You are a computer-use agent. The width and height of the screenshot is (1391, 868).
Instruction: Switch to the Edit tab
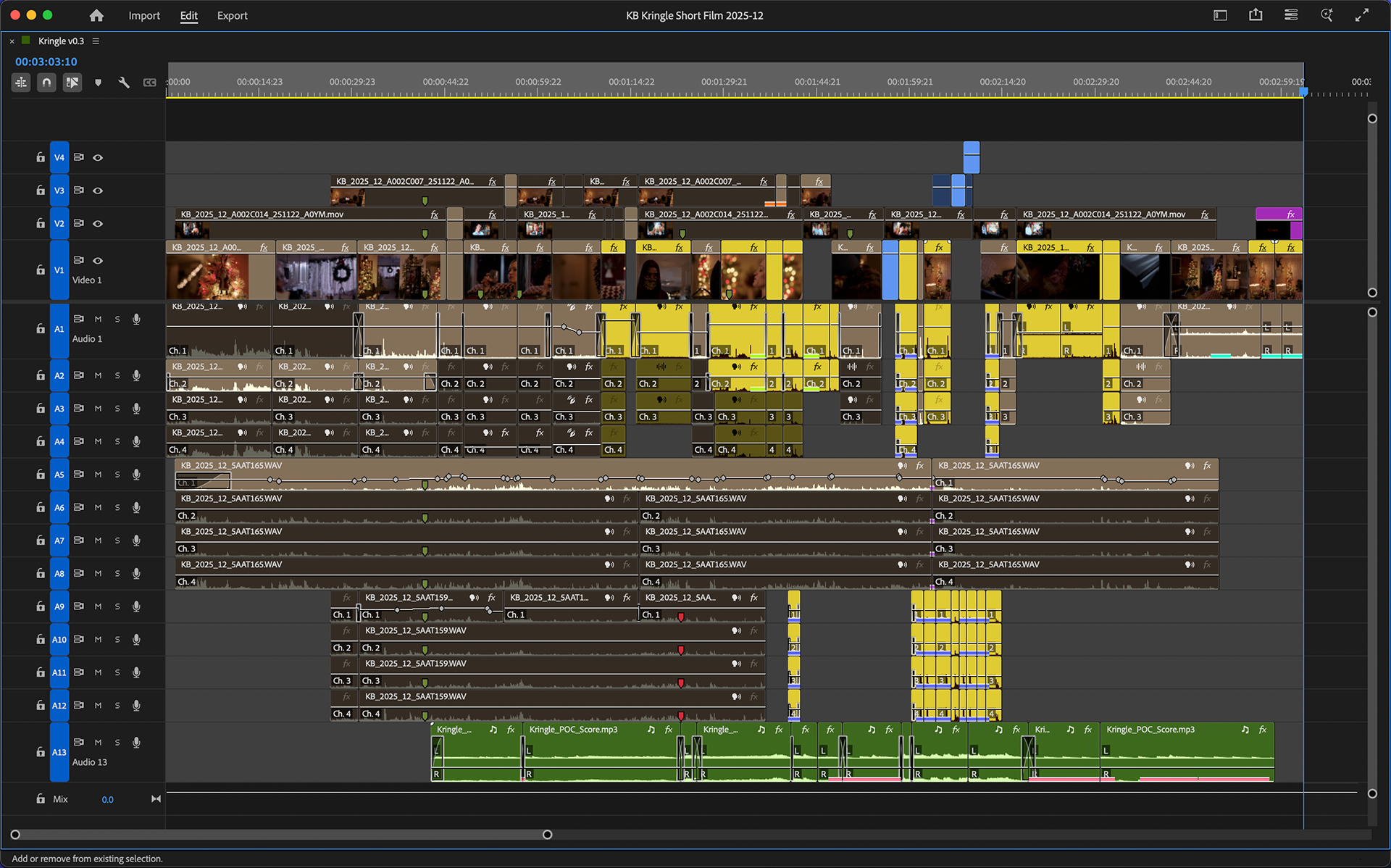pos(189,15)
